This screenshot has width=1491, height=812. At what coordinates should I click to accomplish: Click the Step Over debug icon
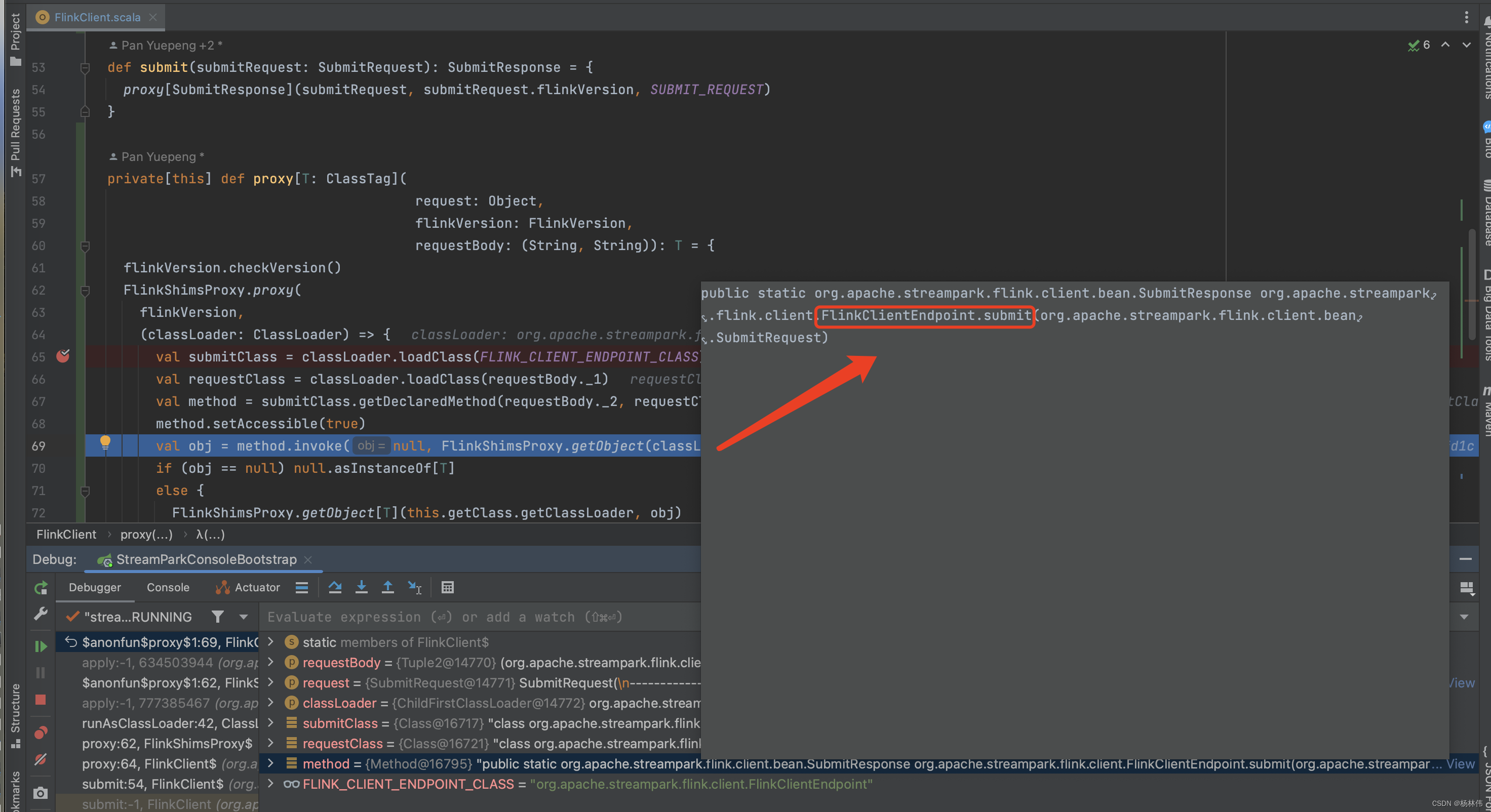pos(335,588)
